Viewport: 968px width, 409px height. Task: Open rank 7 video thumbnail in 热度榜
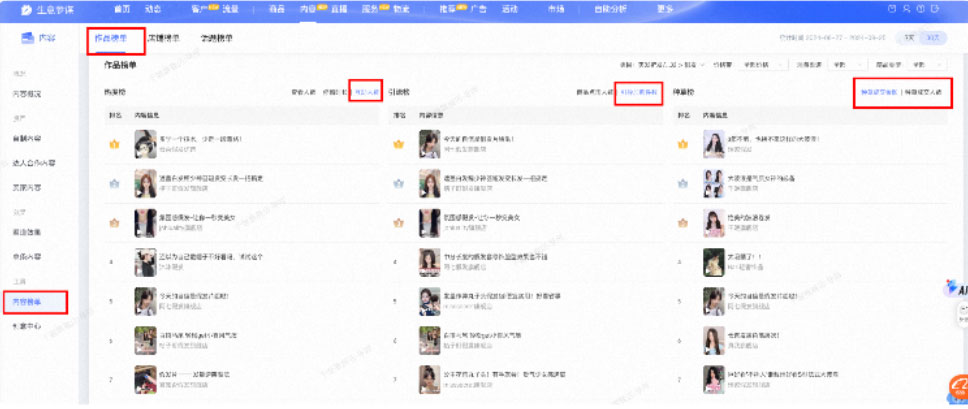click(x=146, y=379)
